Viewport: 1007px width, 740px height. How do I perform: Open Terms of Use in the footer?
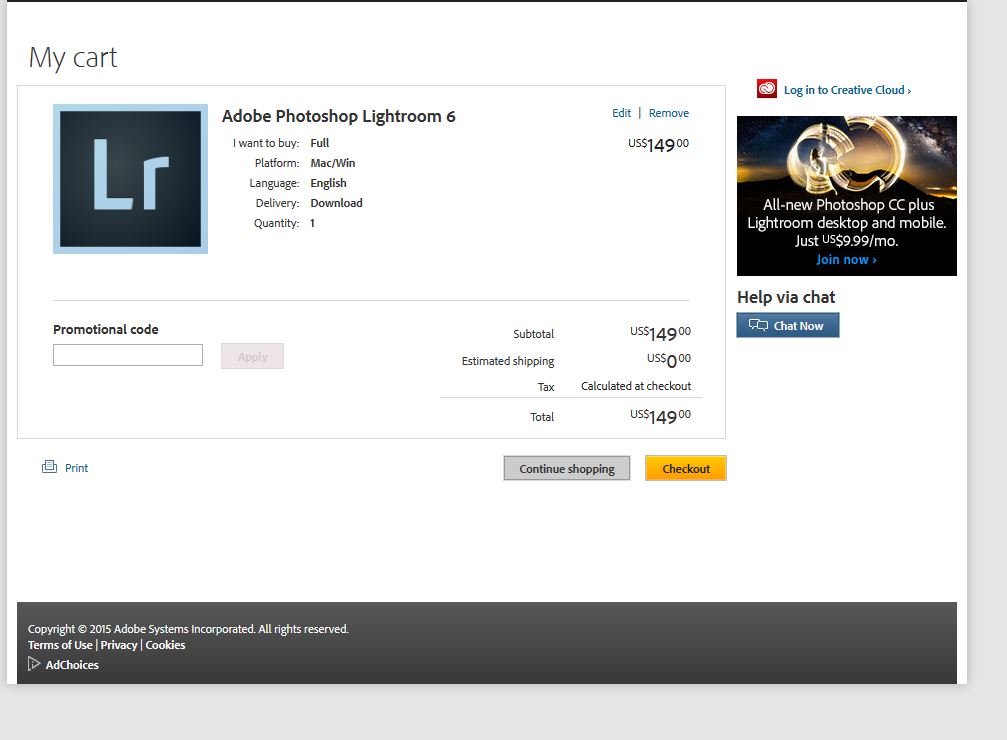pos(60,645)
